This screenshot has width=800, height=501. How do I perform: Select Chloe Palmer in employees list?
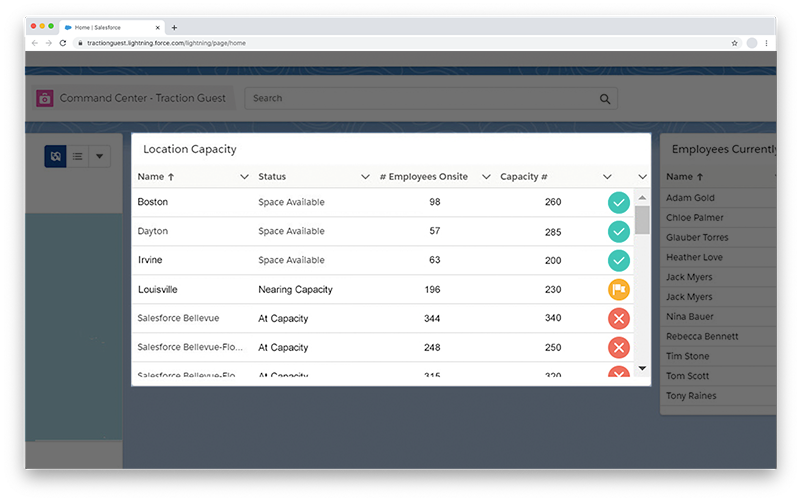(694, 218)
